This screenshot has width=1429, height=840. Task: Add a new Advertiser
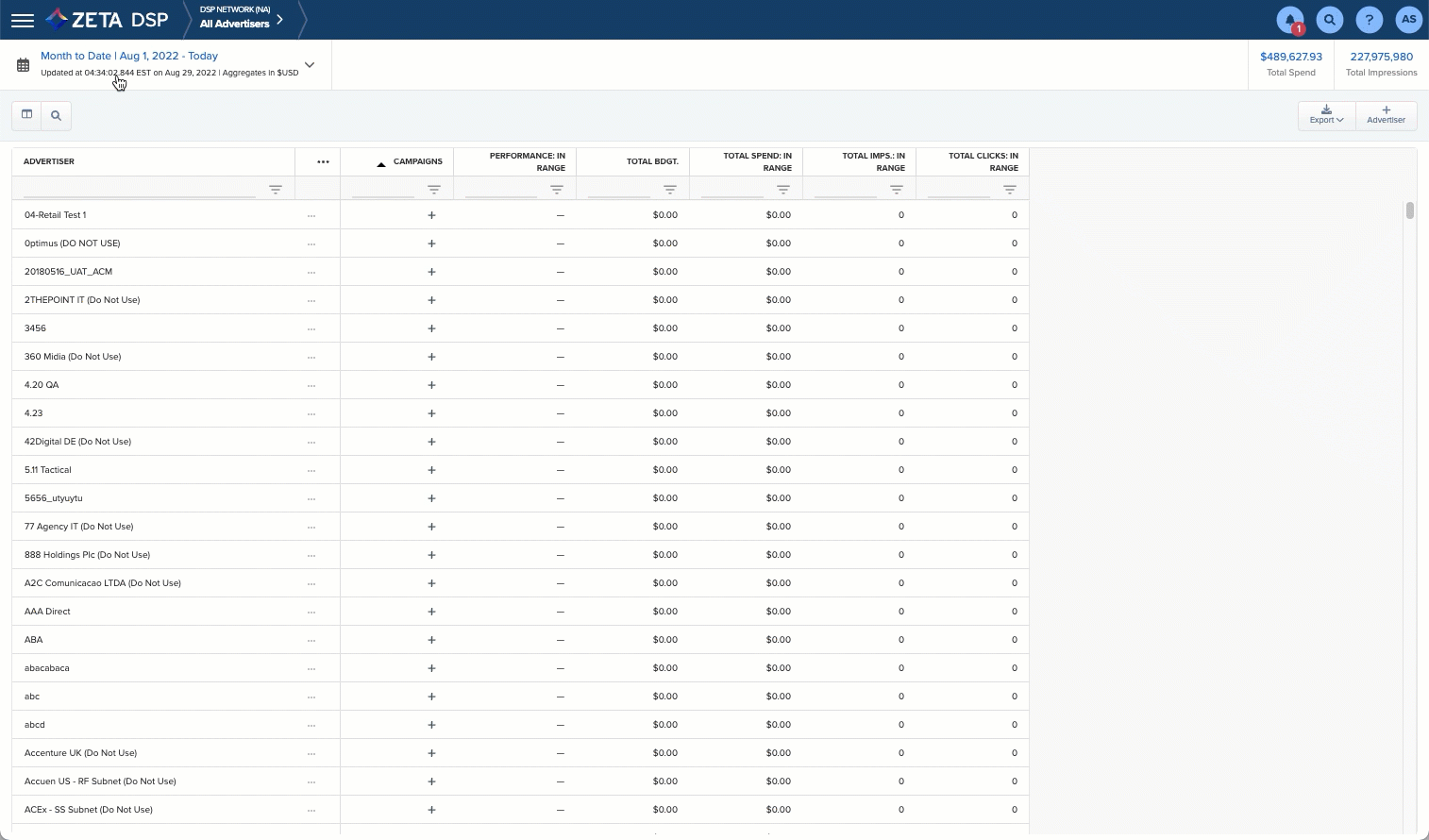1386,115
